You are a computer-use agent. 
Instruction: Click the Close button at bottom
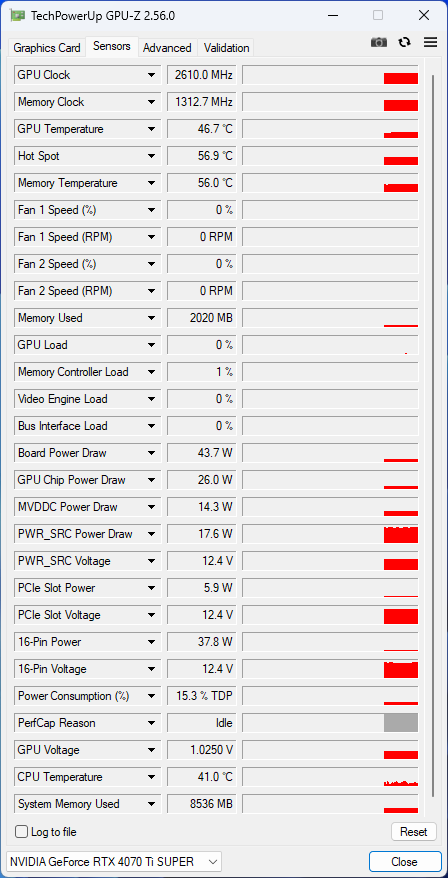pyautogui.click(x=404, y=861)
